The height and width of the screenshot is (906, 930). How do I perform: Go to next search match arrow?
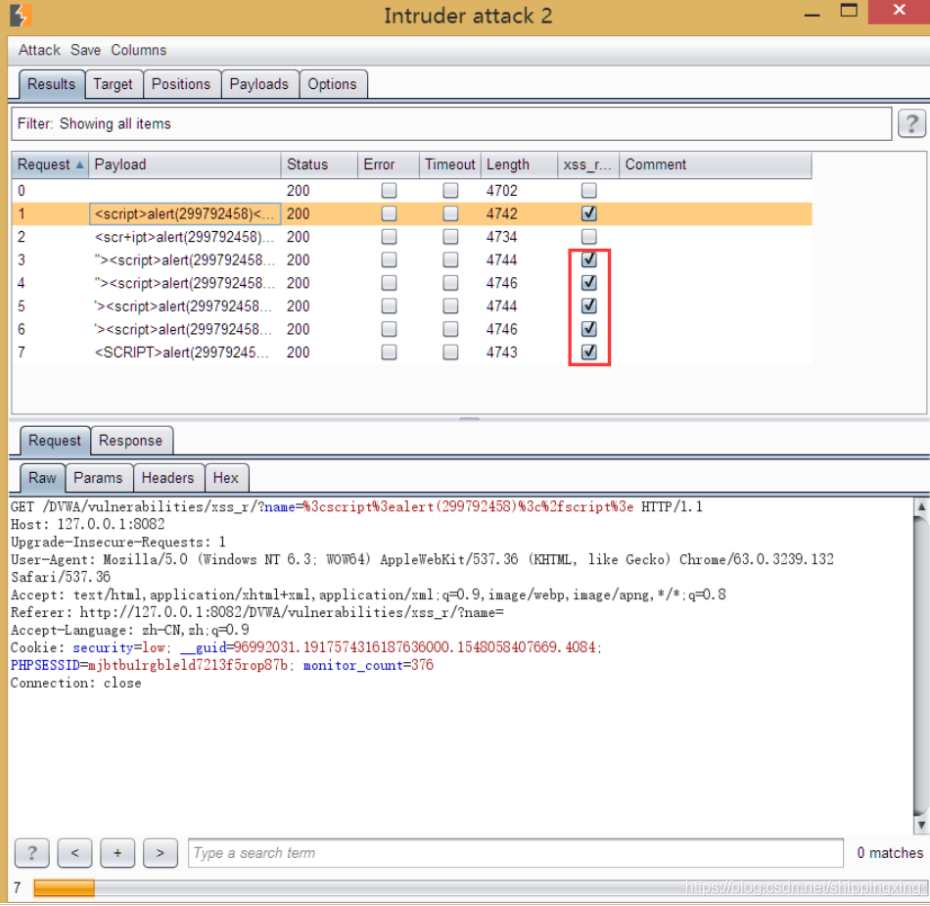click(160, 853)
